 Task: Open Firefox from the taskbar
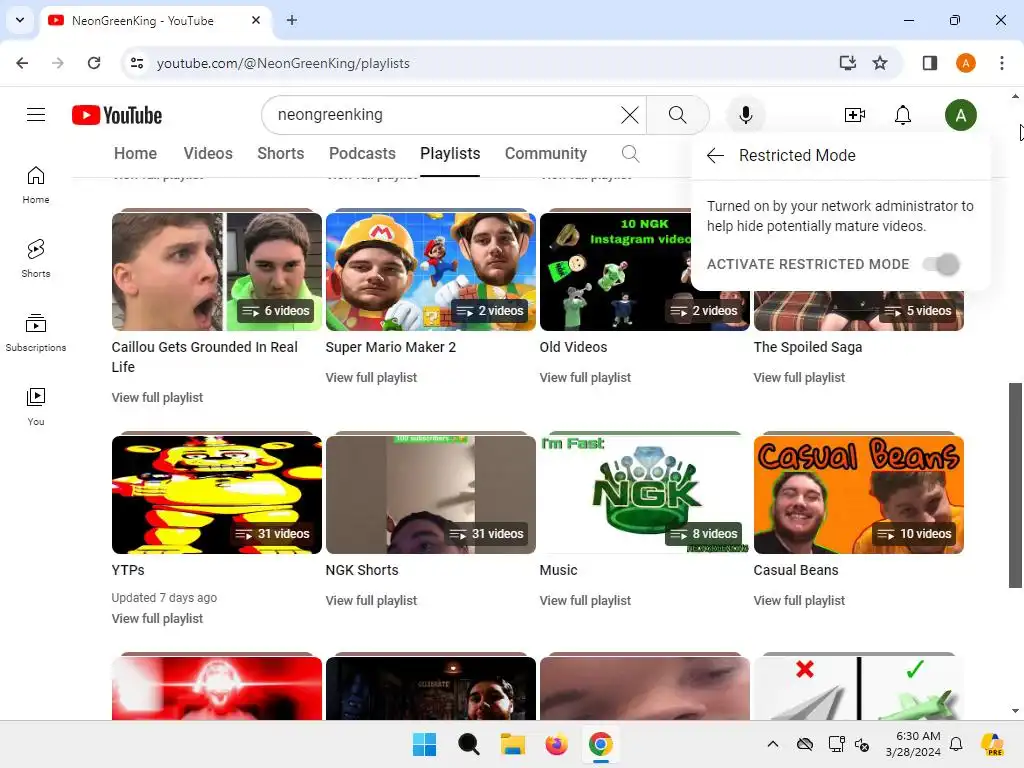(x=556, y=744)
